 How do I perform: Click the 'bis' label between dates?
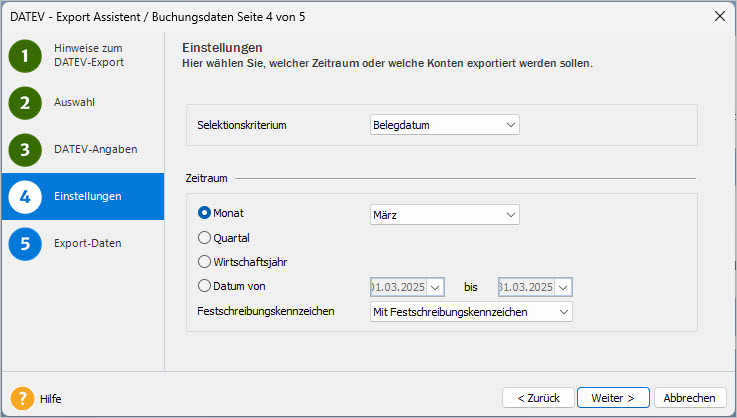pos(470,287)
